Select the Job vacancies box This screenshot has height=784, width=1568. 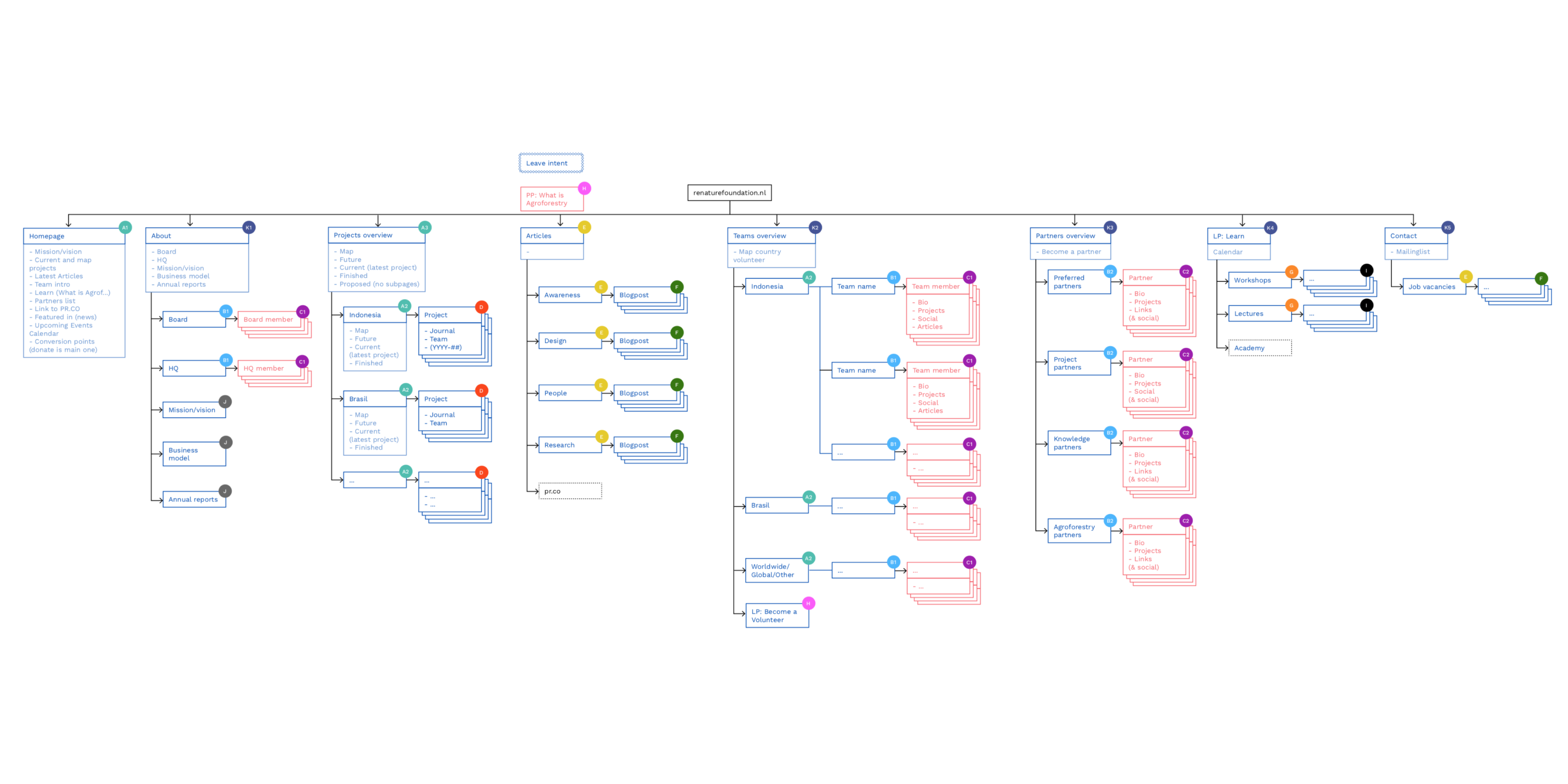pos(1434,287)
